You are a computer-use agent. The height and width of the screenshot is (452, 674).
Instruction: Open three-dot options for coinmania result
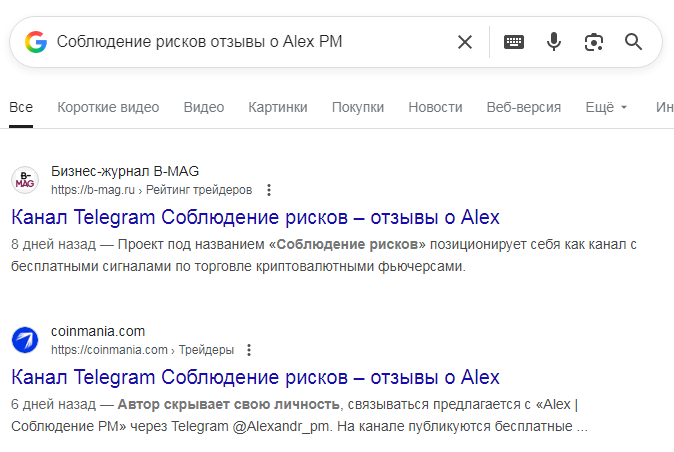pyautogui.click(x=249, y=350)
